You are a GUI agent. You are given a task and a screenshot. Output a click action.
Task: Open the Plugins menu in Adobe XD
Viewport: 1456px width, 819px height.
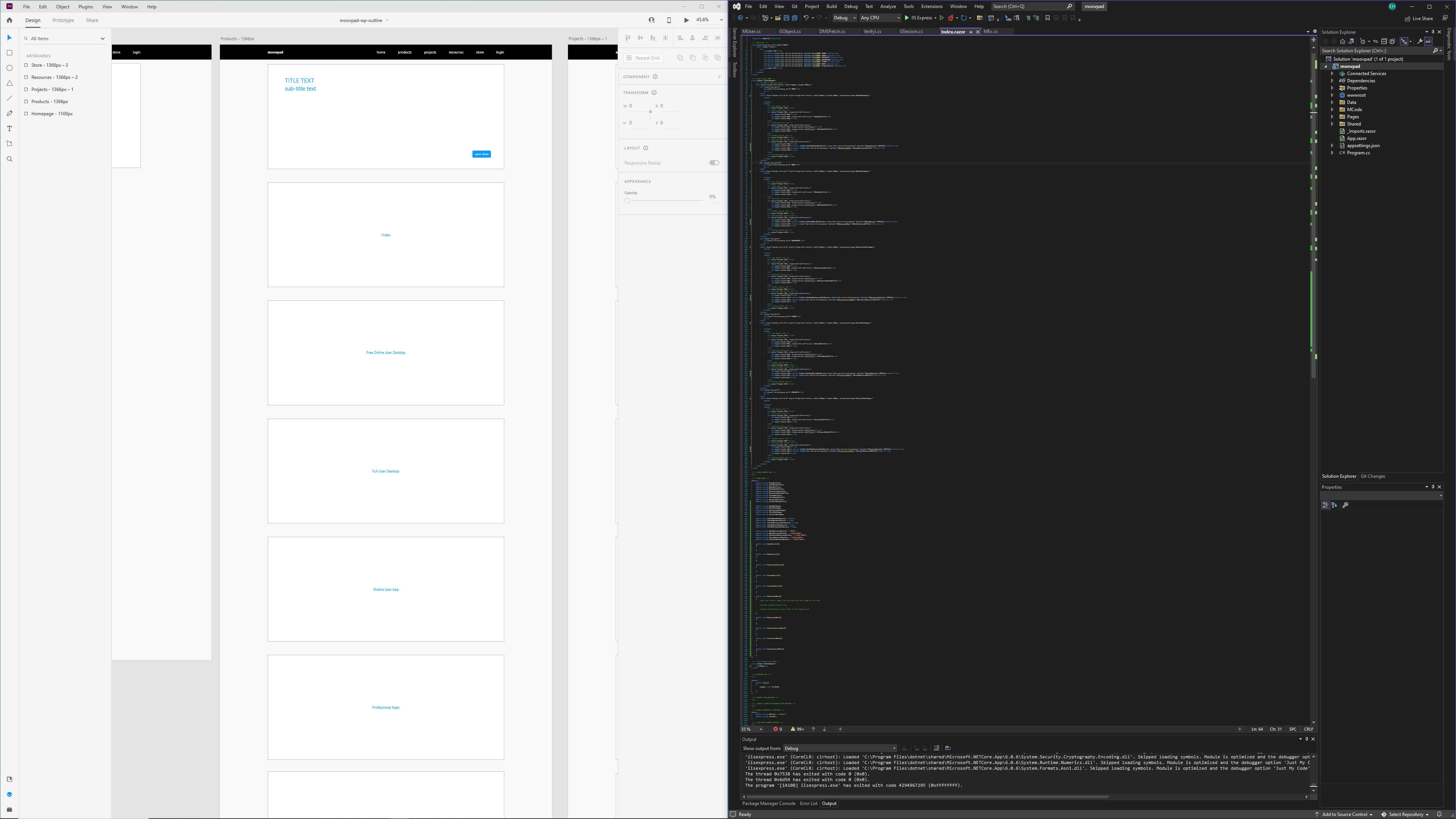[85, 7]
